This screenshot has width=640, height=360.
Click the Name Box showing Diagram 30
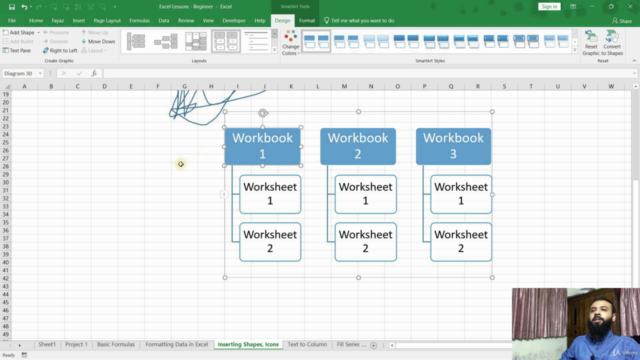coord(20,73)
